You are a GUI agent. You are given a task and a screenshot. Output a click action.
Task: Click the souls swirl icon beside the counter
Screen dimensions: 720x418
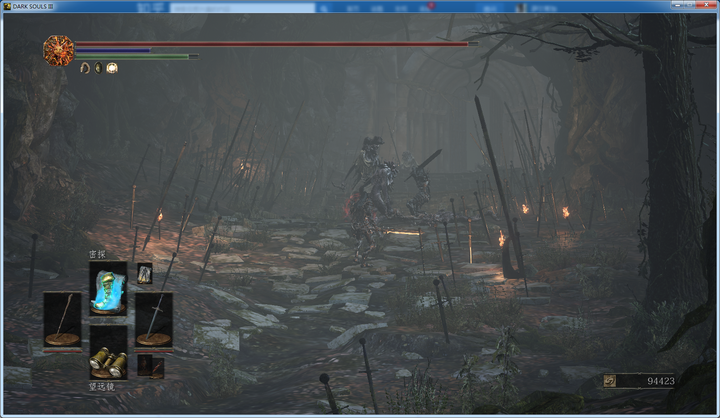coord(610,381)
